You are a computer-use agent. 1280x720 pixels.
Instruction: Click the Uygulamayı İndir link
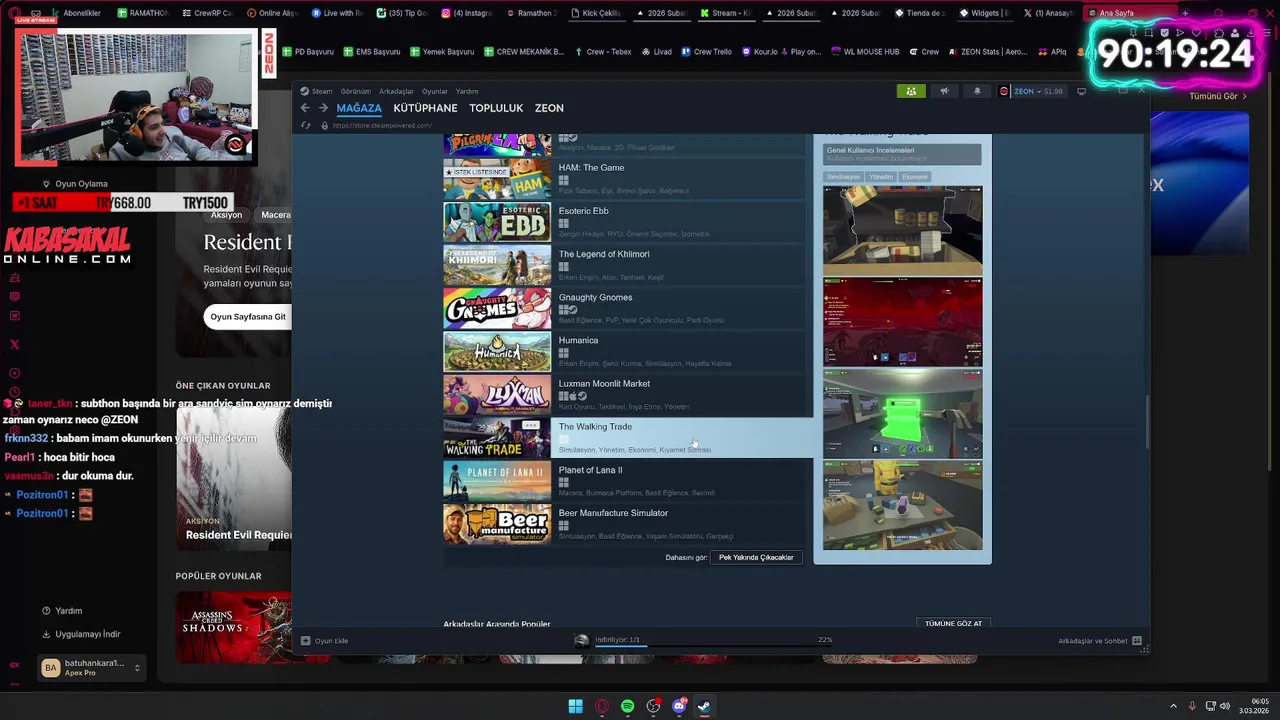tap(88, 634)
